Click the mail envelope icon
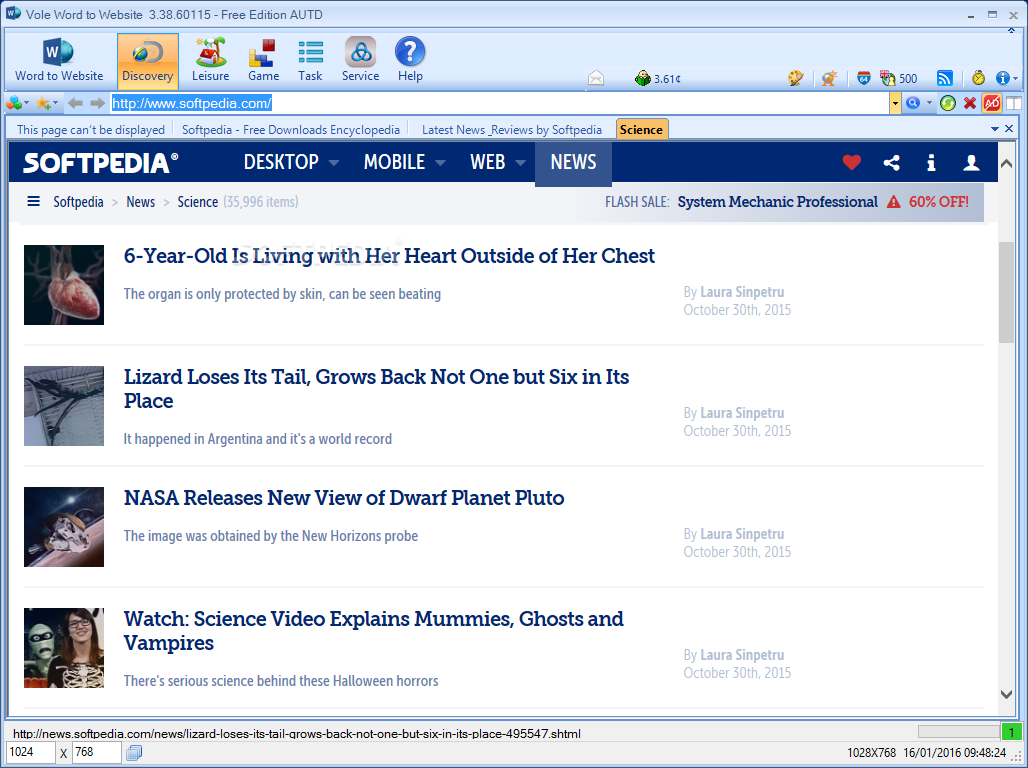The image size is (1028, 768). click(596, 79)
